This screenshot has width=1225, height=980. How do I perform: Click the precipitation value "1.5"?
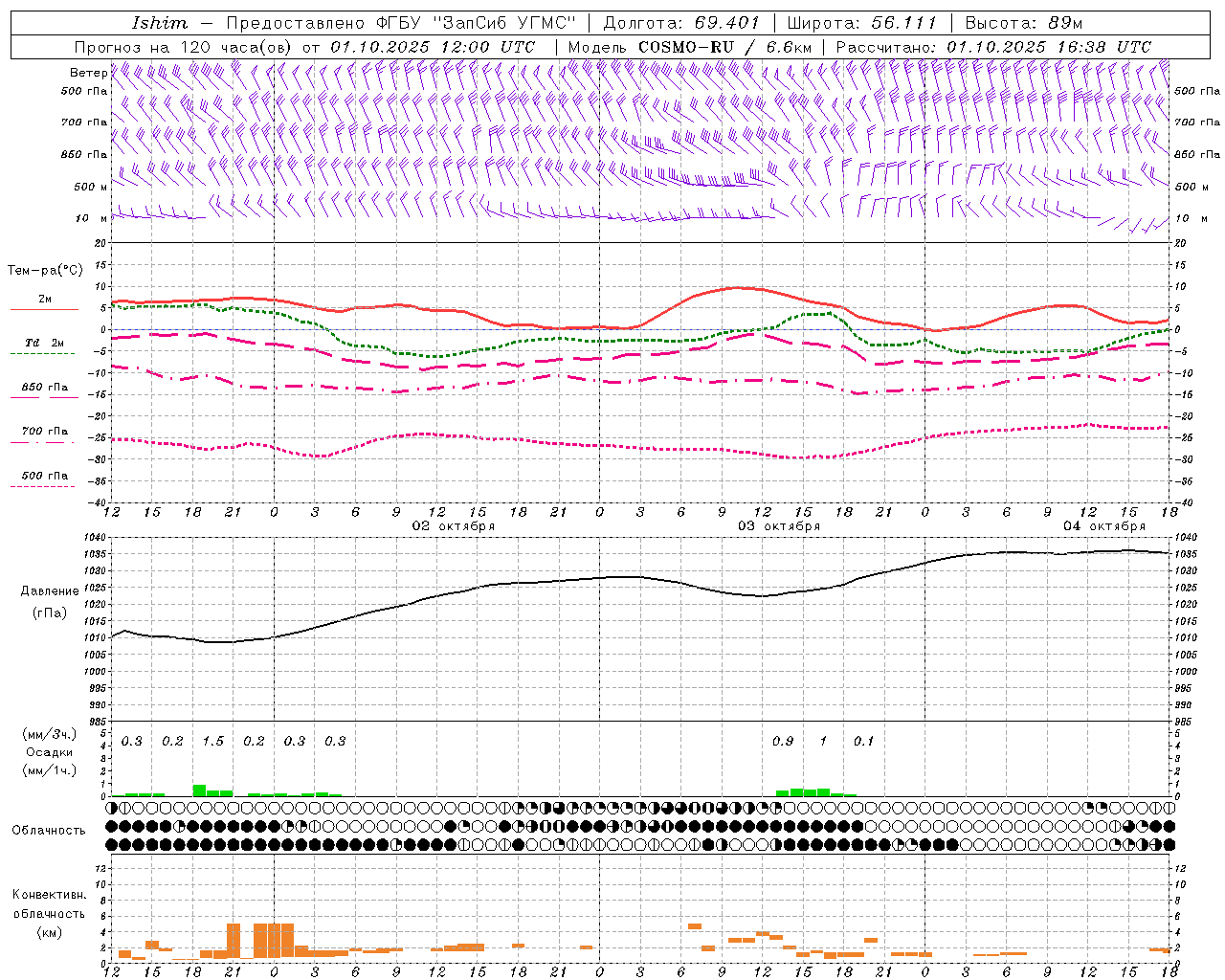point(213,742)
